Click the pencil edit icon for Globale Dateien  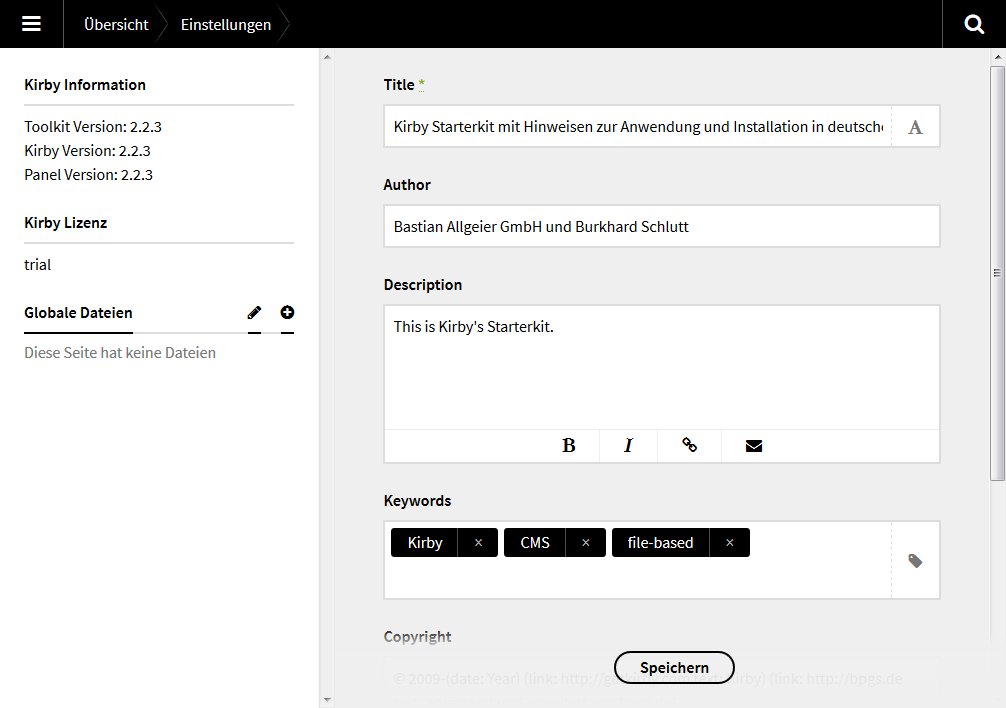pos(254,313)
